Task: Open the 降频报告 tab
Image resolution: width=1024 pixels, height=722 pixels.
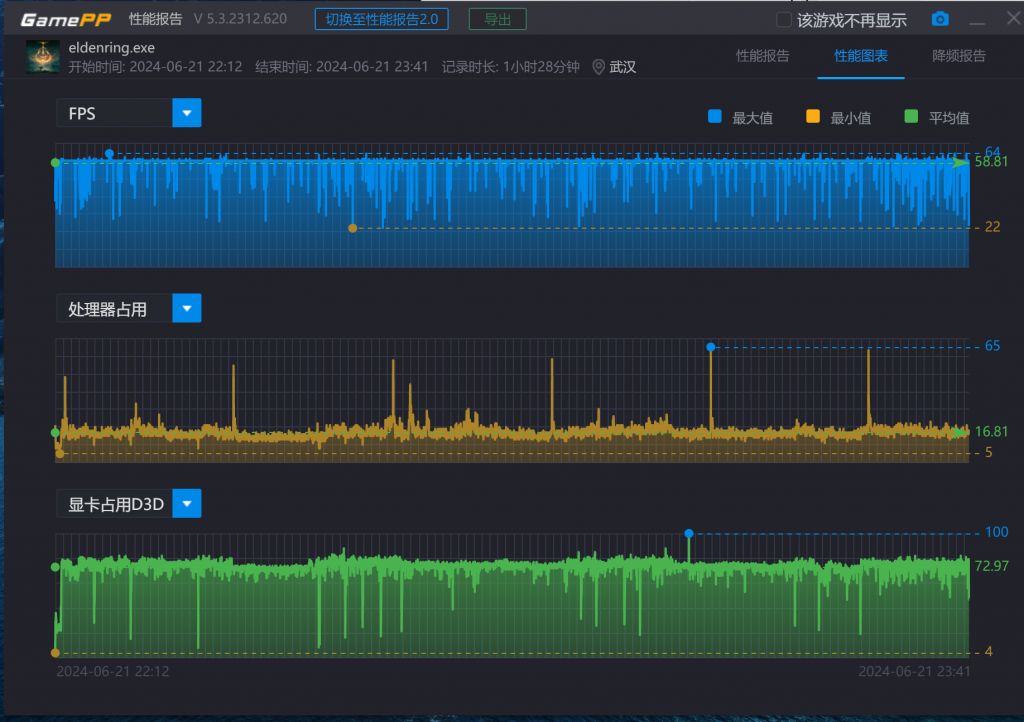Action: (x=958, y=56)
